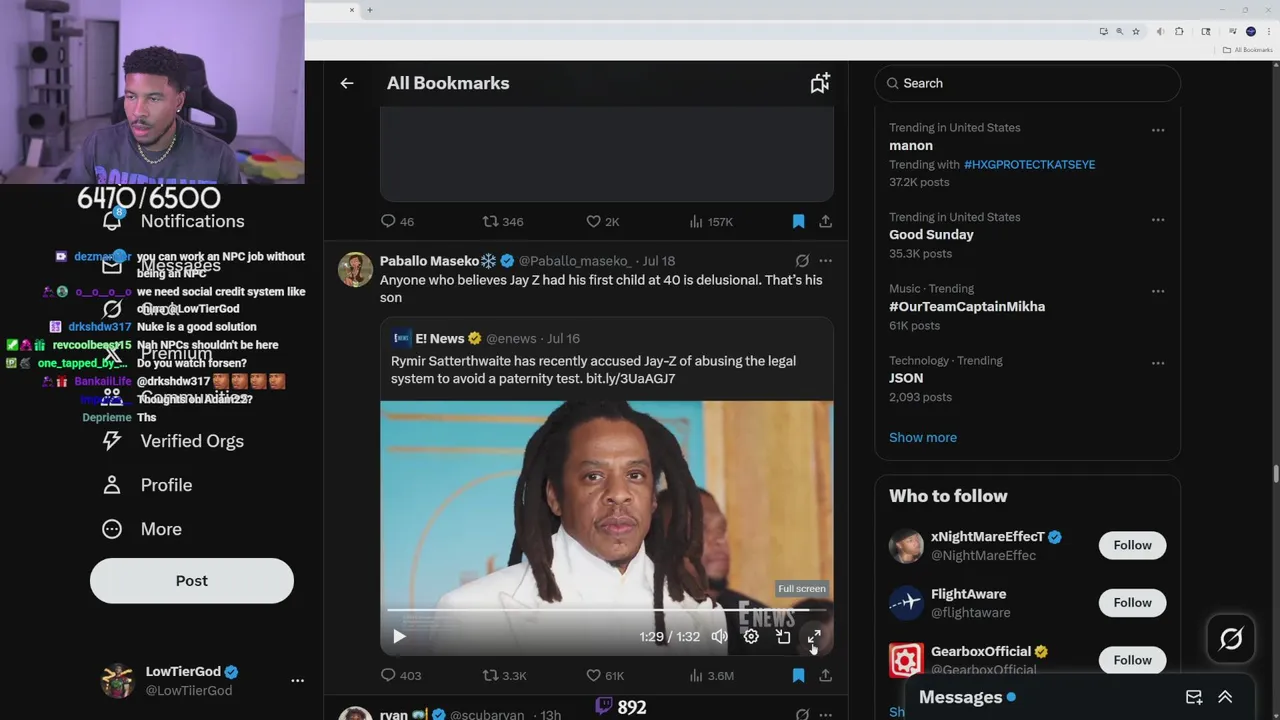Mute the video volume icon
Viewport: 1280px width, 720px height.
[x=719, y=636]
